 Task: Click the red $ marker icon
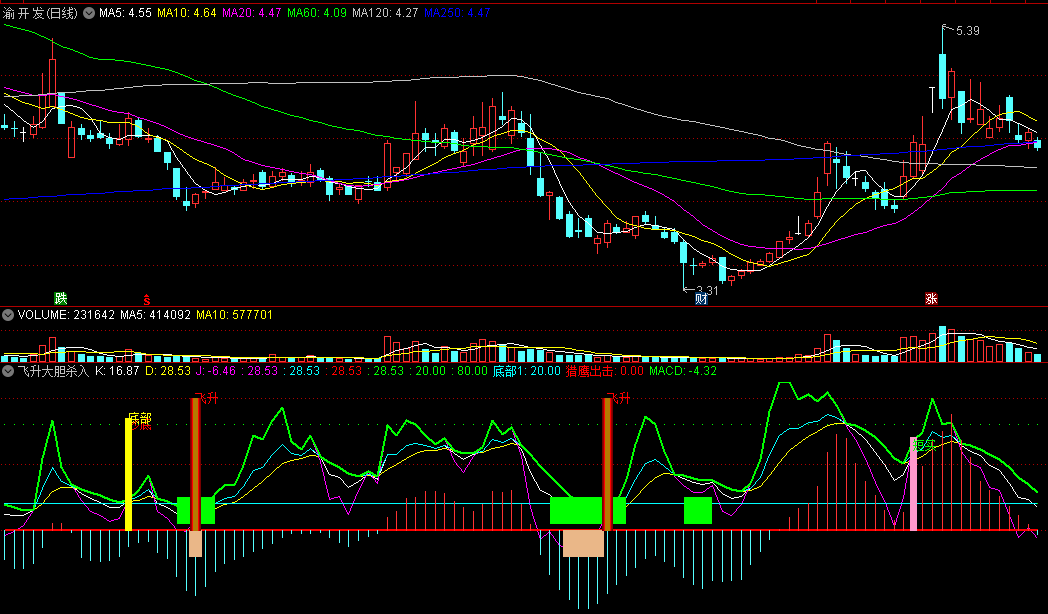147,300
